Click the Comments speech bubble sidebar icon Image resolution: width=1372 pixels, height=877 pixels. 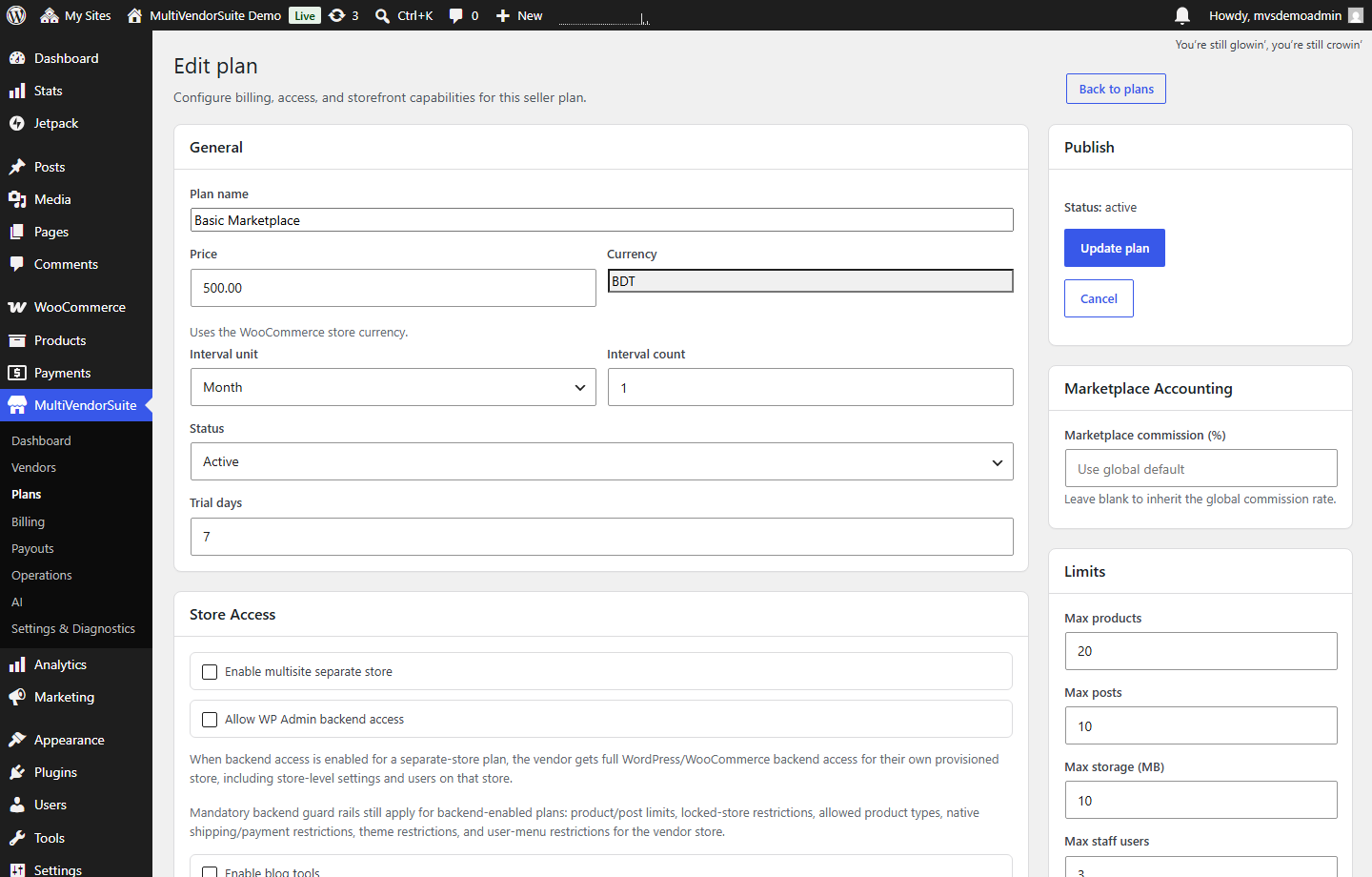point(17,264)
